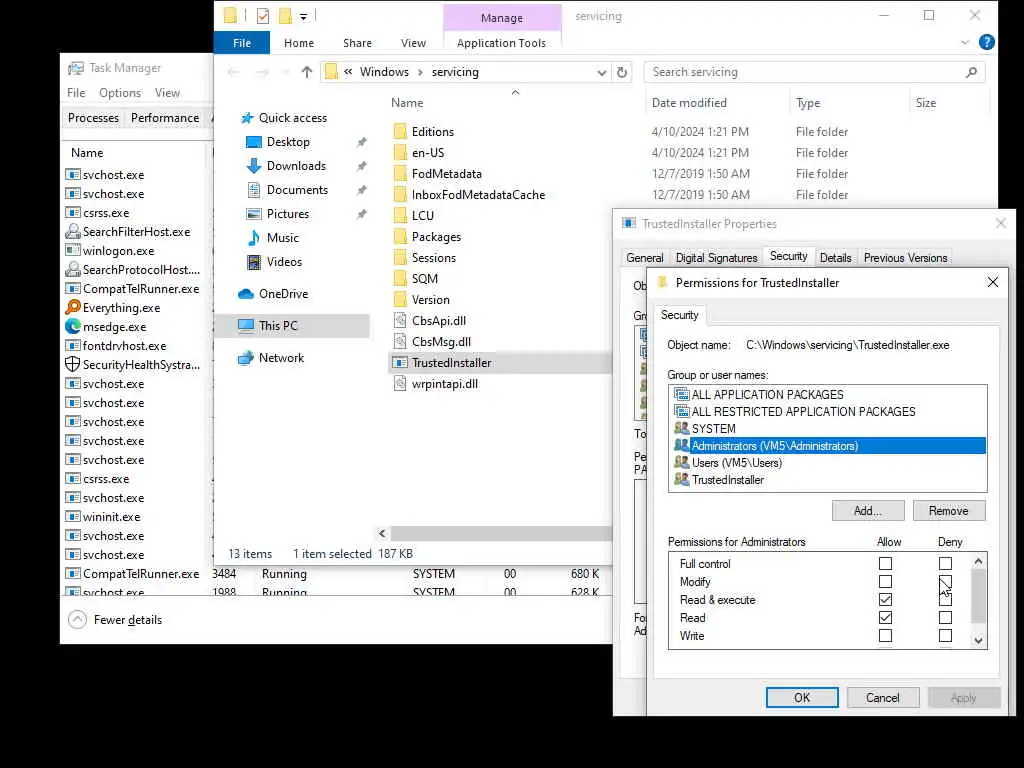Select winlogon.exe in Task Manager
The height and width of the screenshot is (768, 1024).
(x=118, y=251)
